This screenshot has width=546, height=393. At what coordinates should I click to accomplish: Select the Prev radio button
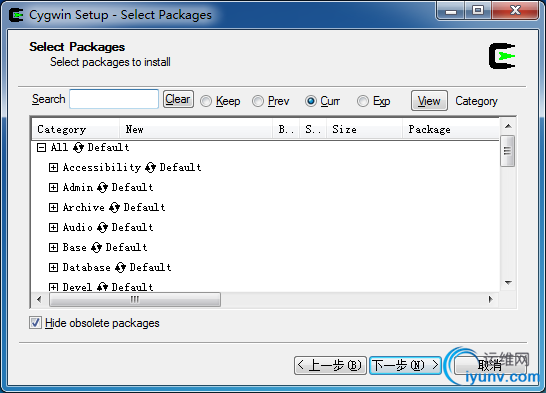pyautogui.click(x=258, y=101)
